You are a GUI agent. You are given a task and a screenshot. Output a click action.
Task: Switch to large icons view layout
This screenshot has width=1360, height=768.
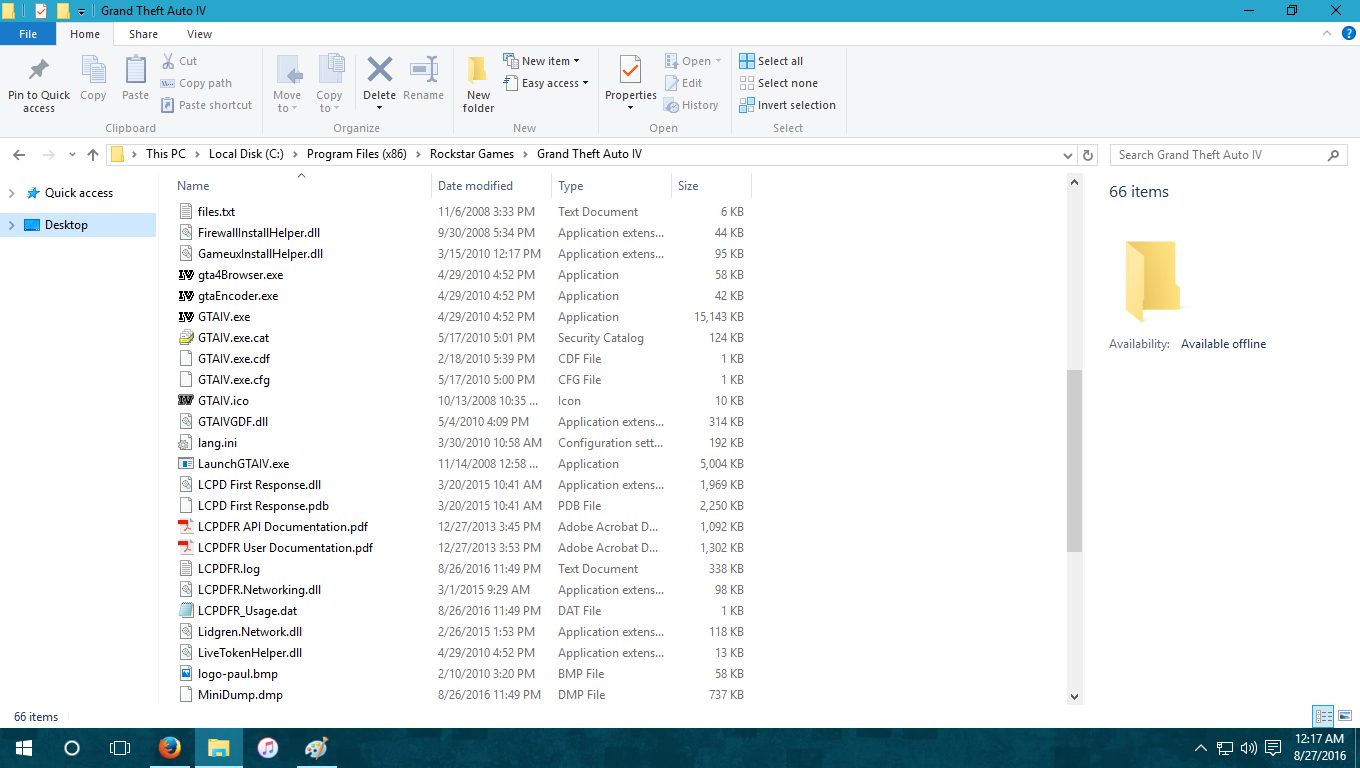click(x=1345, y=716)
